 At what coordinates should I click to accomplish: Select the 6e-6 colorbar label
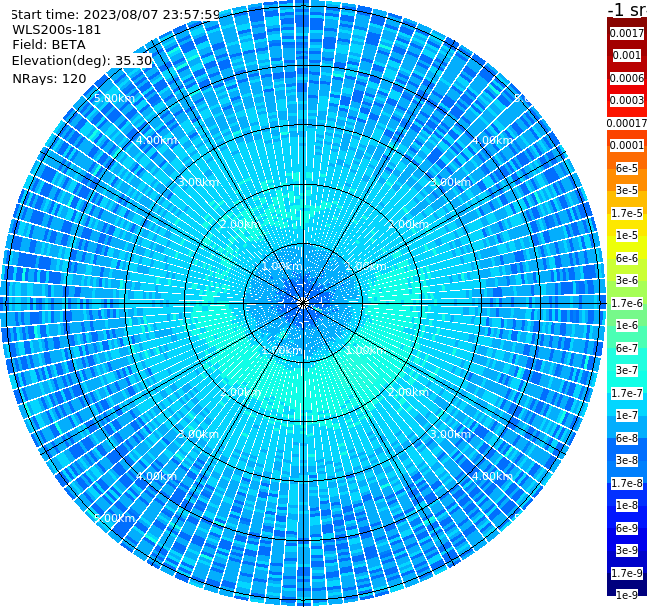(627, 258)
